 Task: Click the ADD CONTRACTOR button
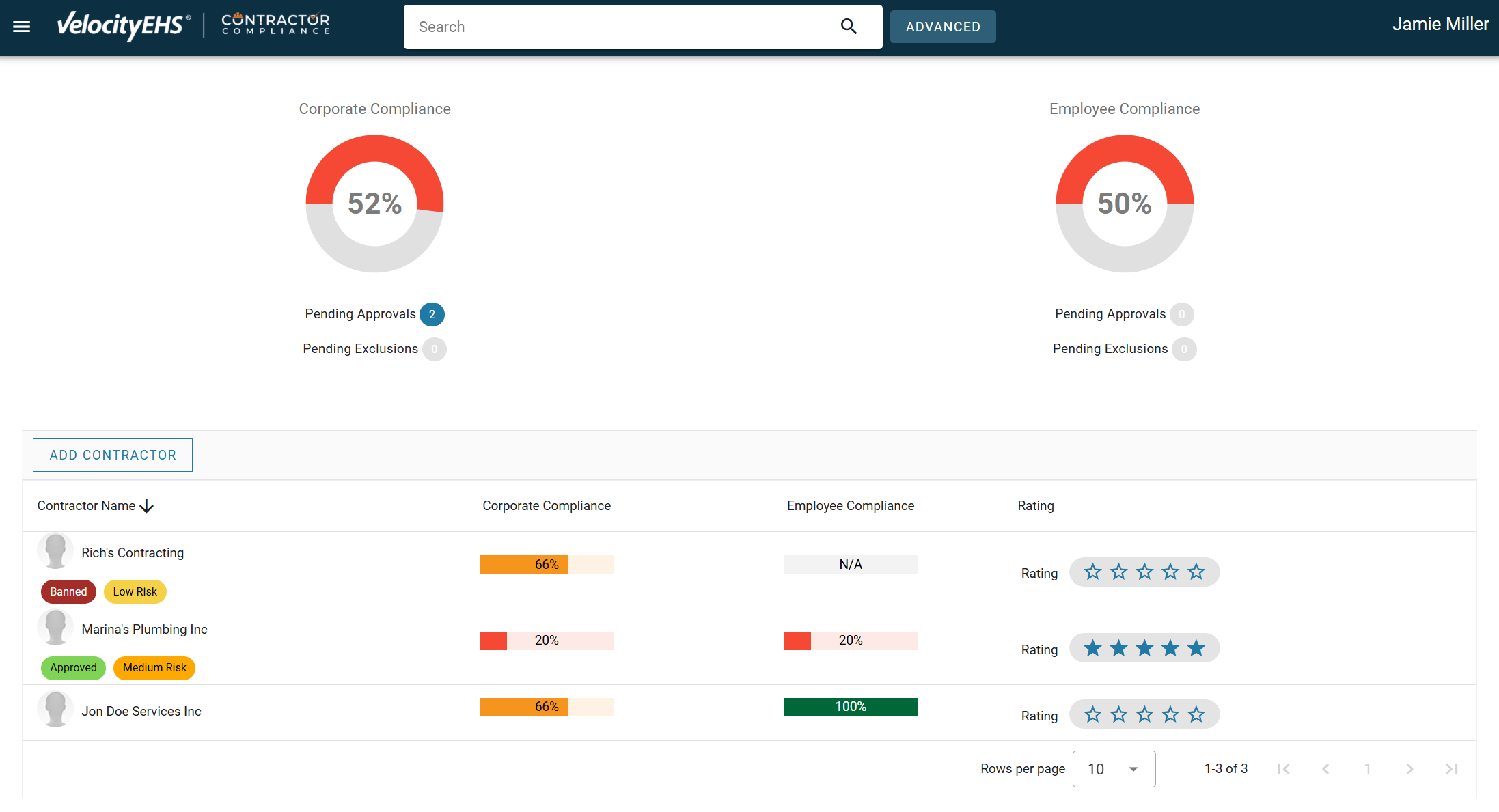click(x=112, y=455)
